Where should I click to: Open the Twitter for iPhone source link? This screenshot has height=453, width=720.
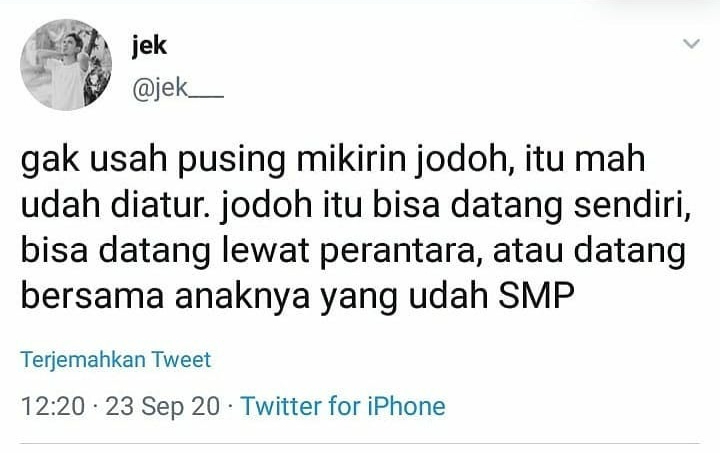pos(343,406)
